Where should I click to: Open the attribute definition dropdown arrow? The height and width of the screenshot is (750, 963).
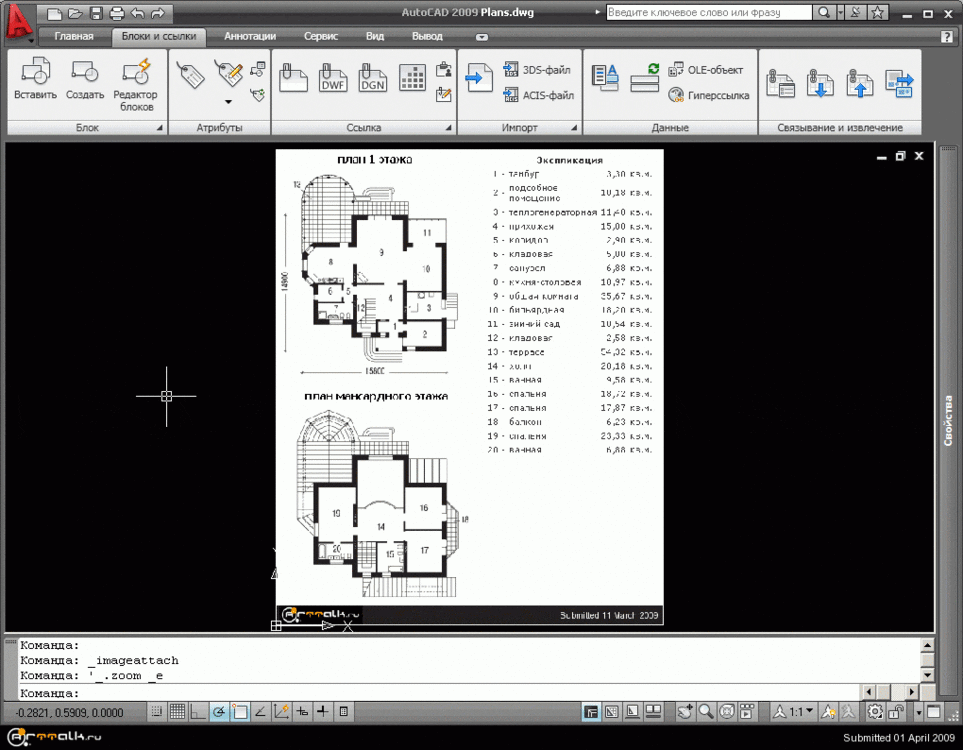point(228,102)
